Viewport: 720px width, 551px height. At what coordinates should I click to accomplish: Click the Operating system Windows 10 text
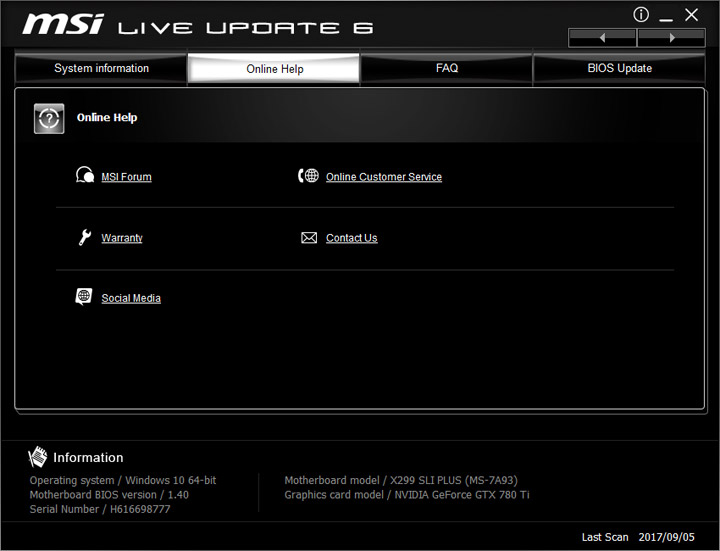tap(123, 480)
